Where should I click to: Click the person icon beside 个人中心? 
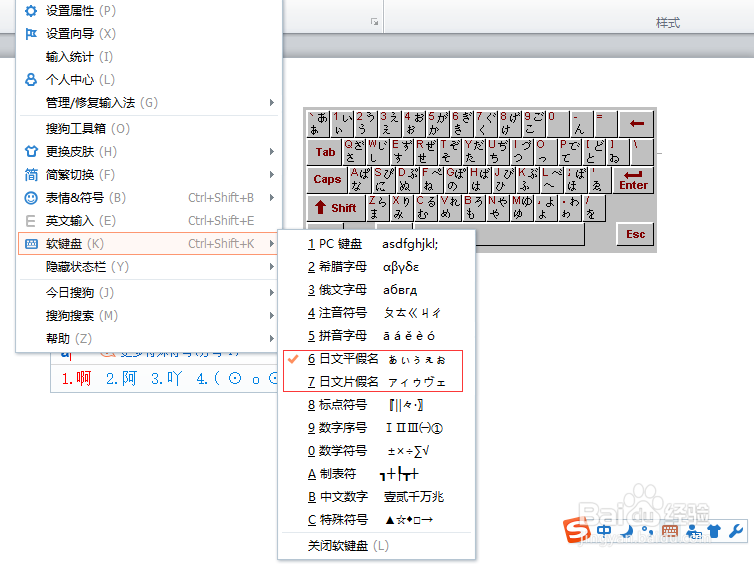31,79
